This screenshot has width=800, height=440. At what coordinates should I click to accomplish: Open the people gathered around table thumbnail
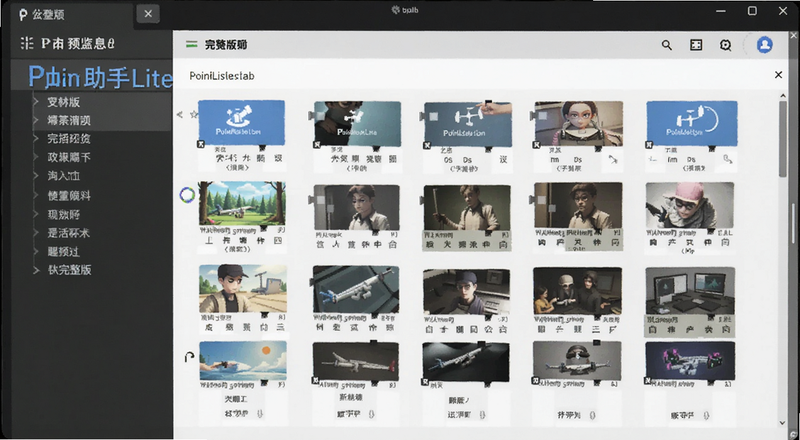click(578, 291)
